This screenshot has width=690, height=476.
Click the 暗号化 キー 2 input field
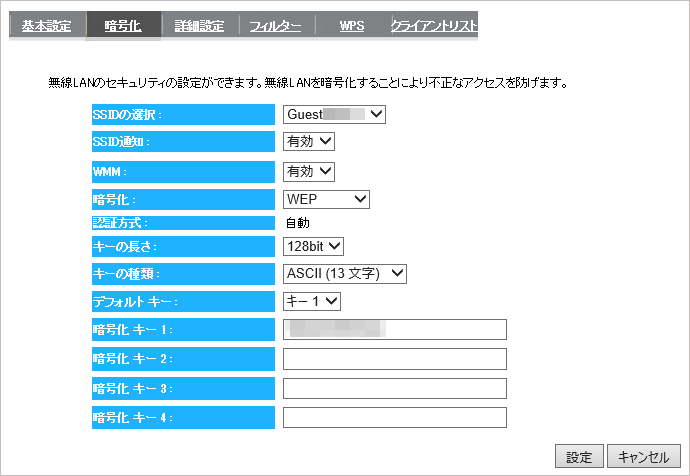click(395, 359)
